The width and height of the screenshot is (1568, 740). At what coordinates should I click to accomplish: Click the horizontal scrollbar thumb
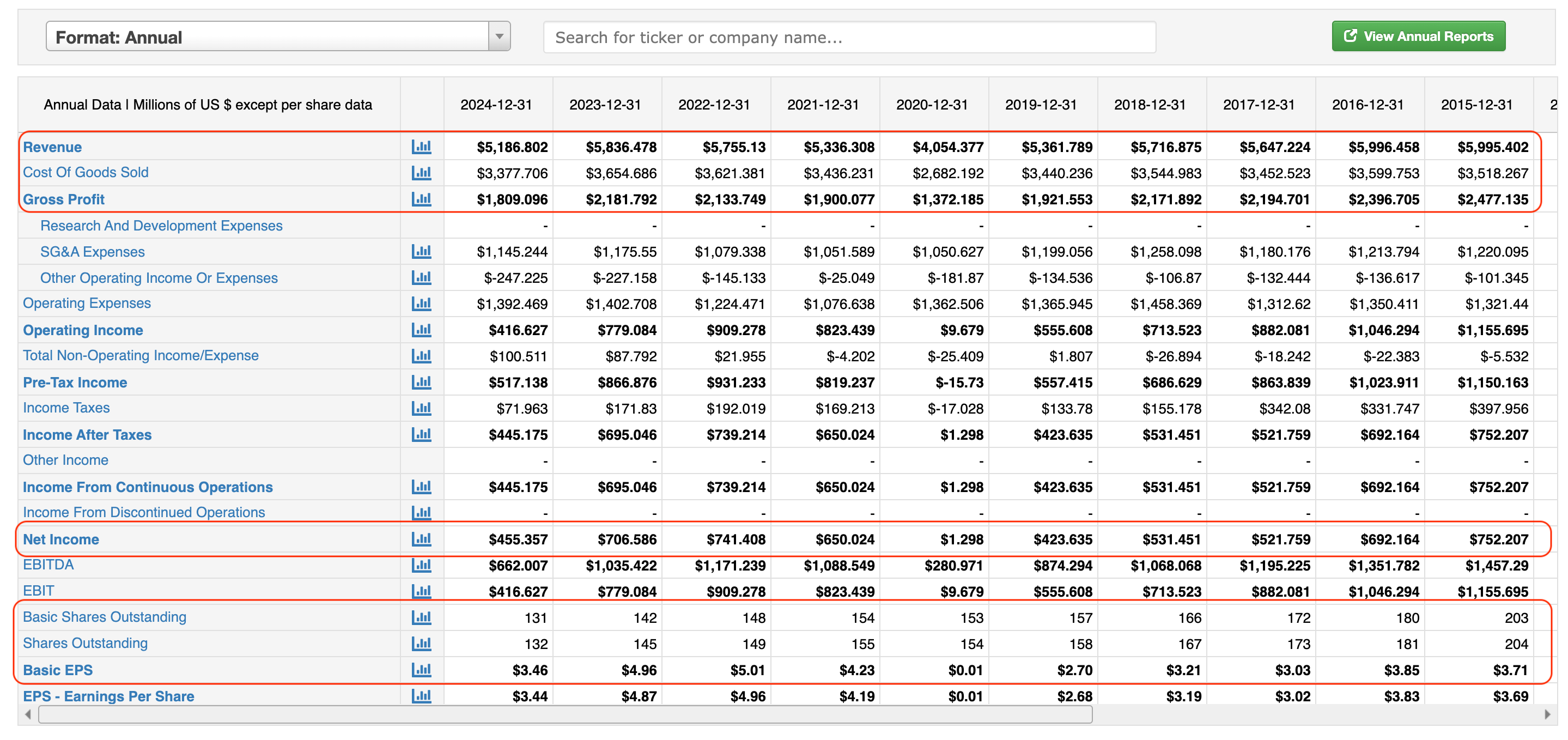tap(565, 714)
